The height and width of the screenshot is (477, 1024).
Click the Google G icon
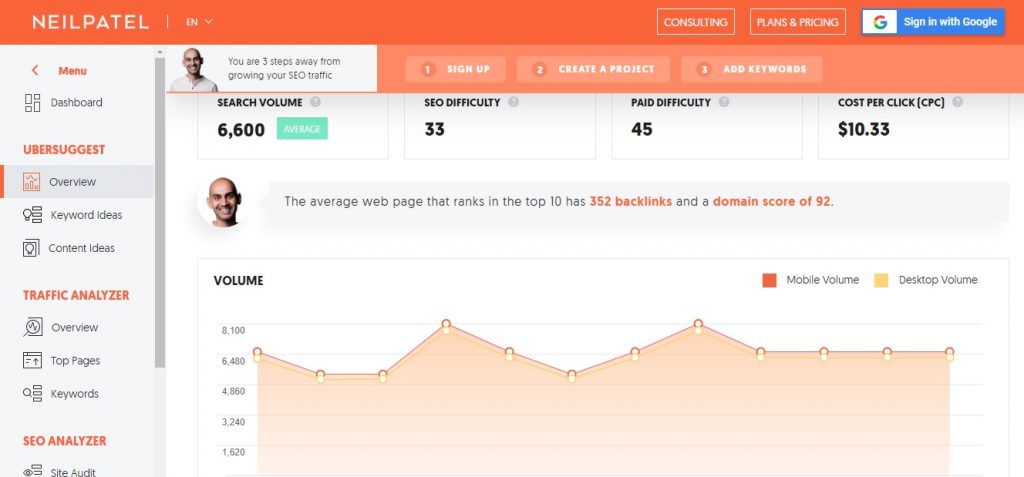point(880,22)
